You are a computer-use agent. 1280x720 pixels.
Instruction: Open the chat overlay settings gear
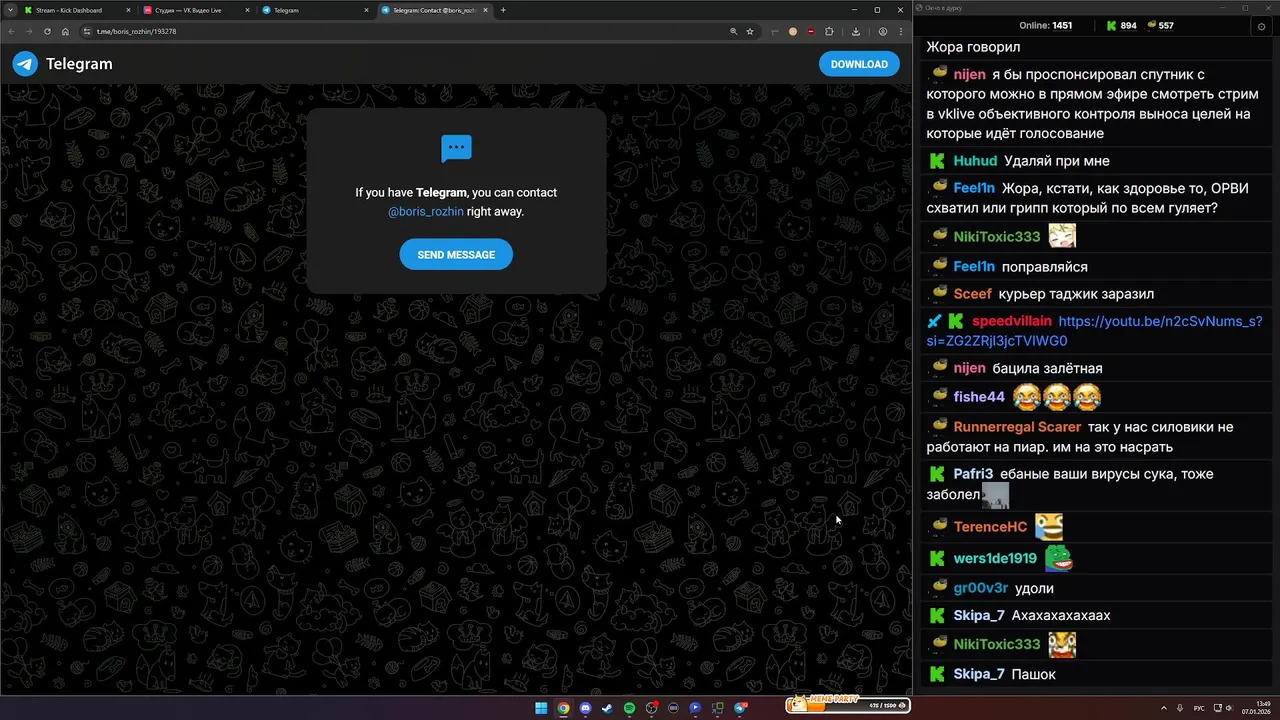(x=1261, y=26)
